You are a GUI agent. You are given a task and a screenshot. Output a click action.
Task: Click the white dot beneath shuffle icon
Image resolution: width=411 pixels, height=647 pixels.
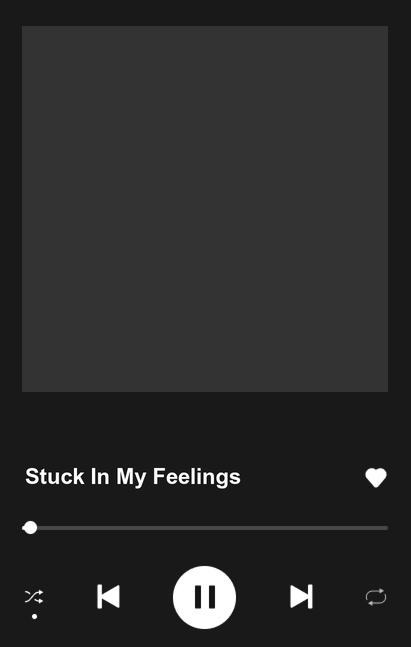[35, 616]
